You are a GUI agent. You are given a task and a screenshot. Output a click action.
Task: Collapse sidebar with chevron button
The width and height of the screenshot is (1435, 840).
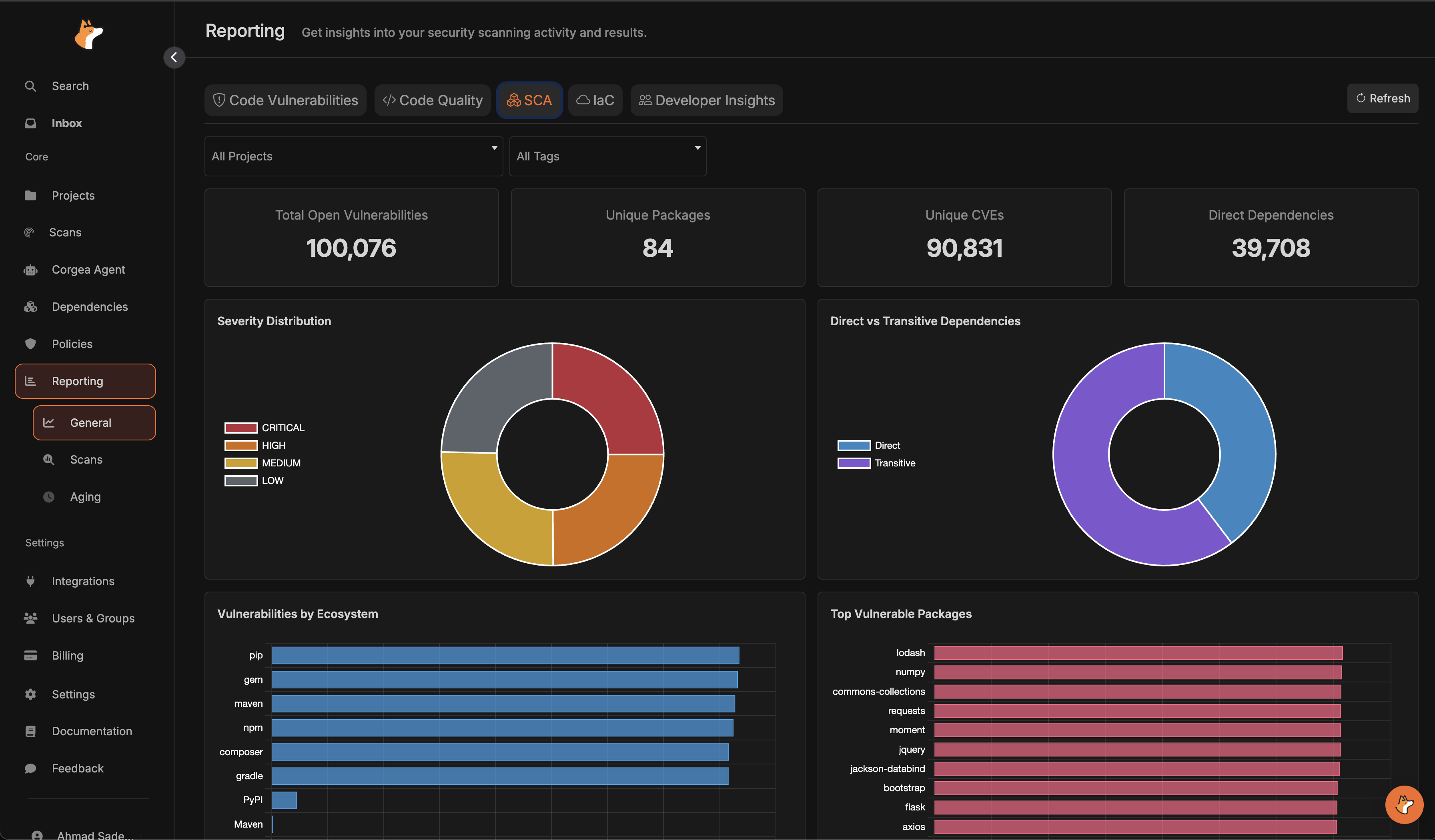[174, 58]
